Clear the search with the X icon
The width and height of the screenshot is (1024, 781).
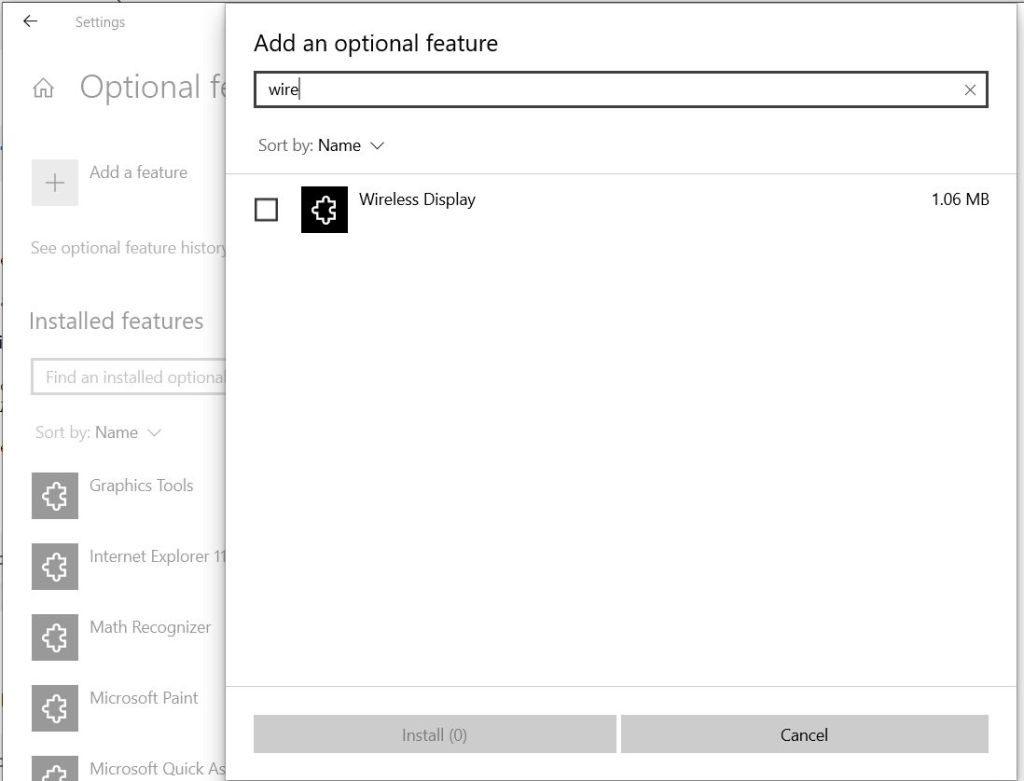click(x=970, y=90)
